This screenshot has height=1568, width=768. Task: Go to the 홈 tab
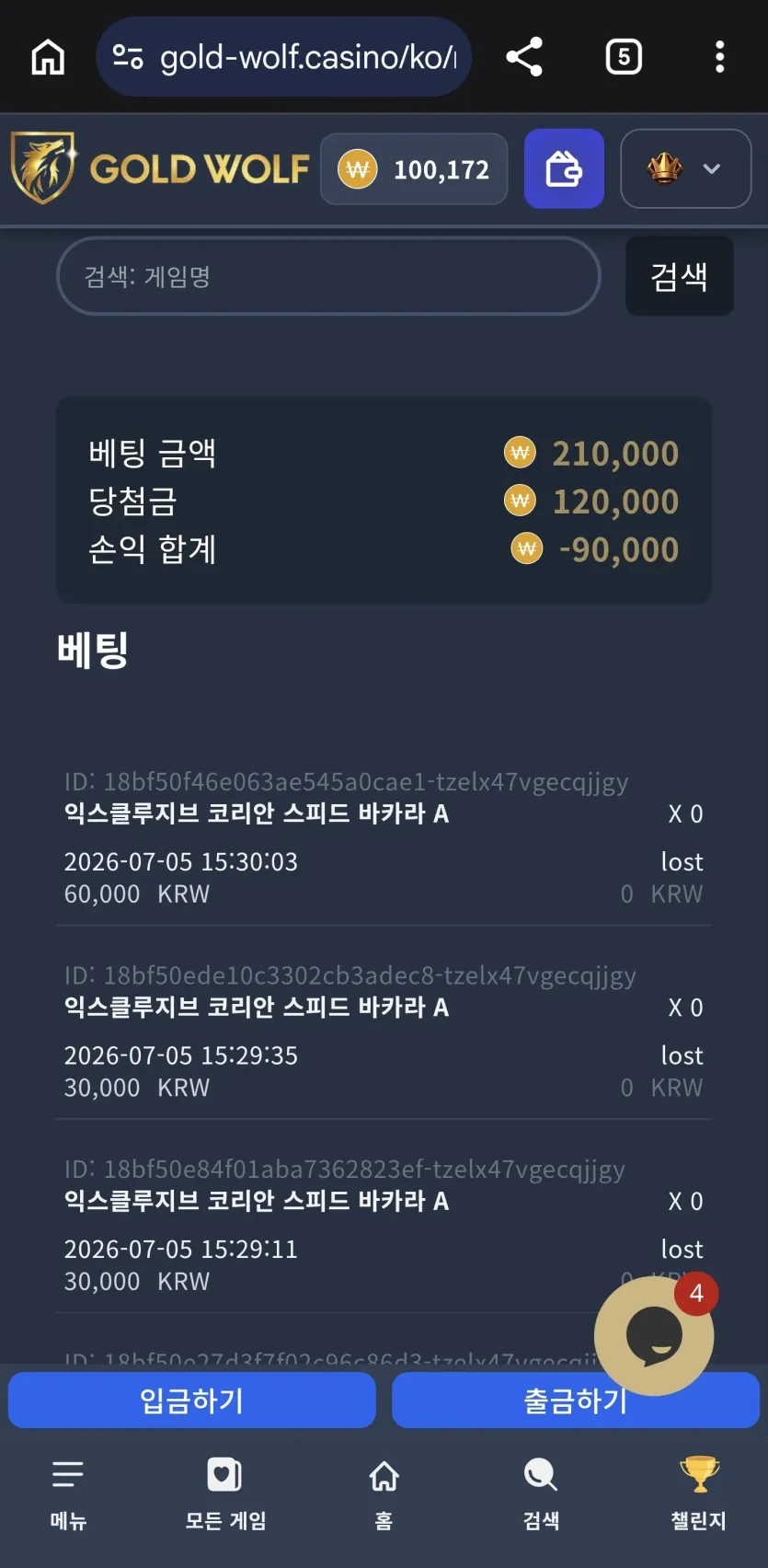point(384,1494)
